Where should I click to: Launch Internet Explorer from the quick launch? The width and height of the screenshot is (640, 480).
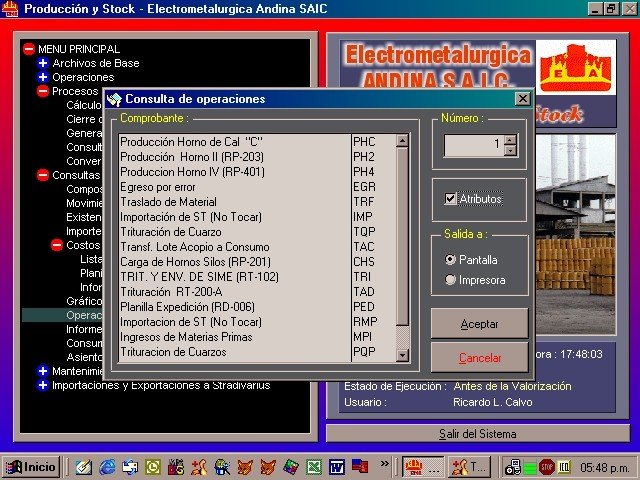point(107,467)
